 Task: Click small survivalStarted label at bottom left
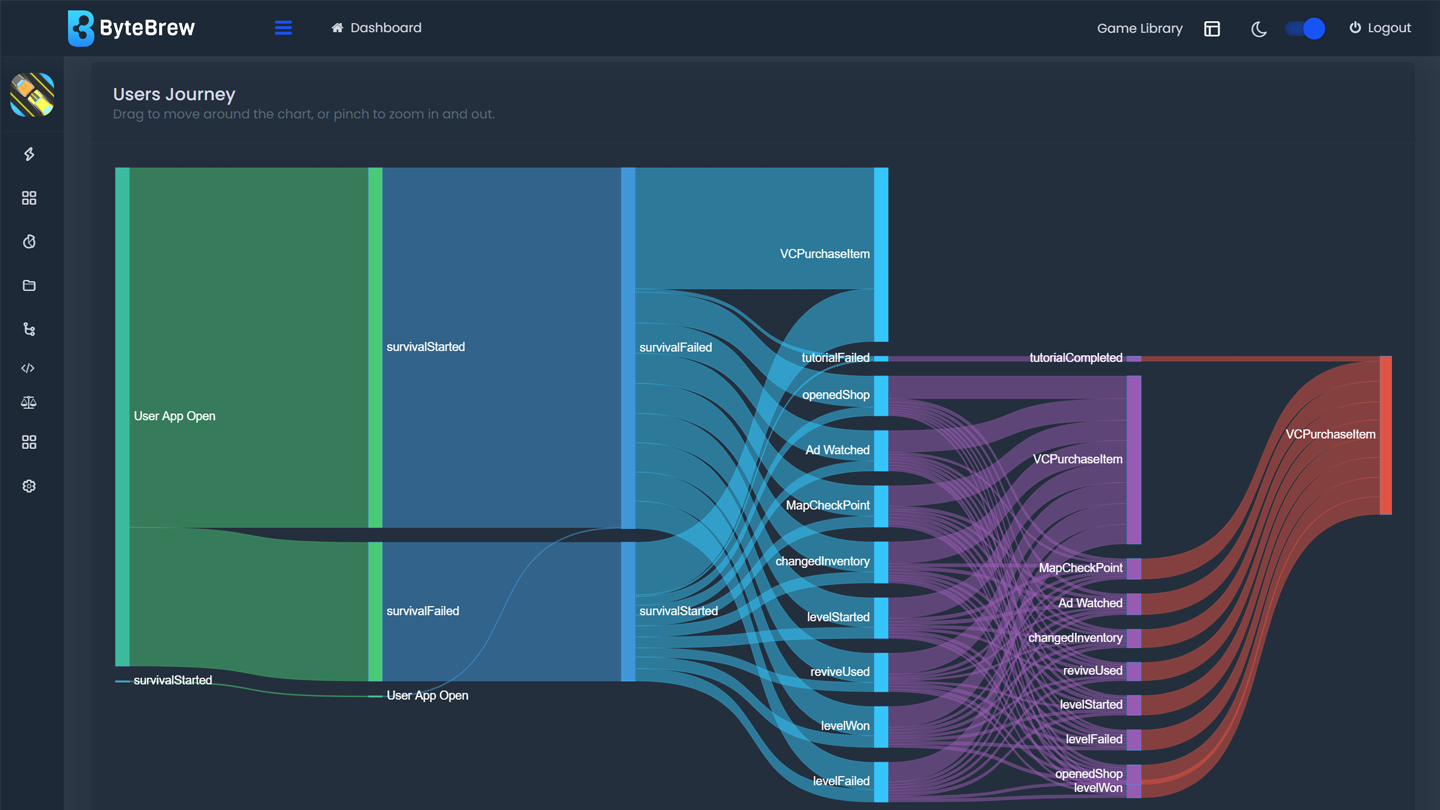coord(173,680)
